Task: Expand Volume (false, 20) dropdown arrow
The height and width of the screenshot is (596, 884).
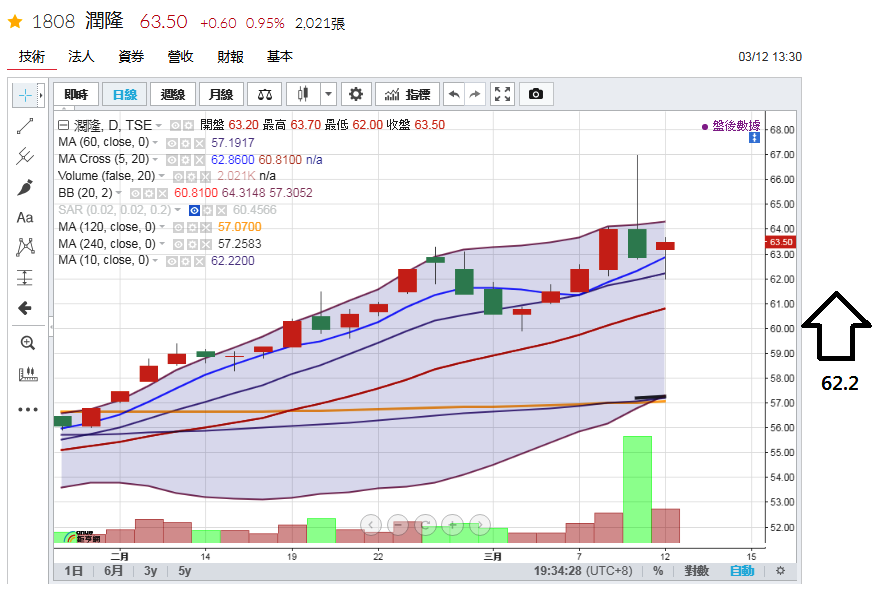Action: [162, 176]
